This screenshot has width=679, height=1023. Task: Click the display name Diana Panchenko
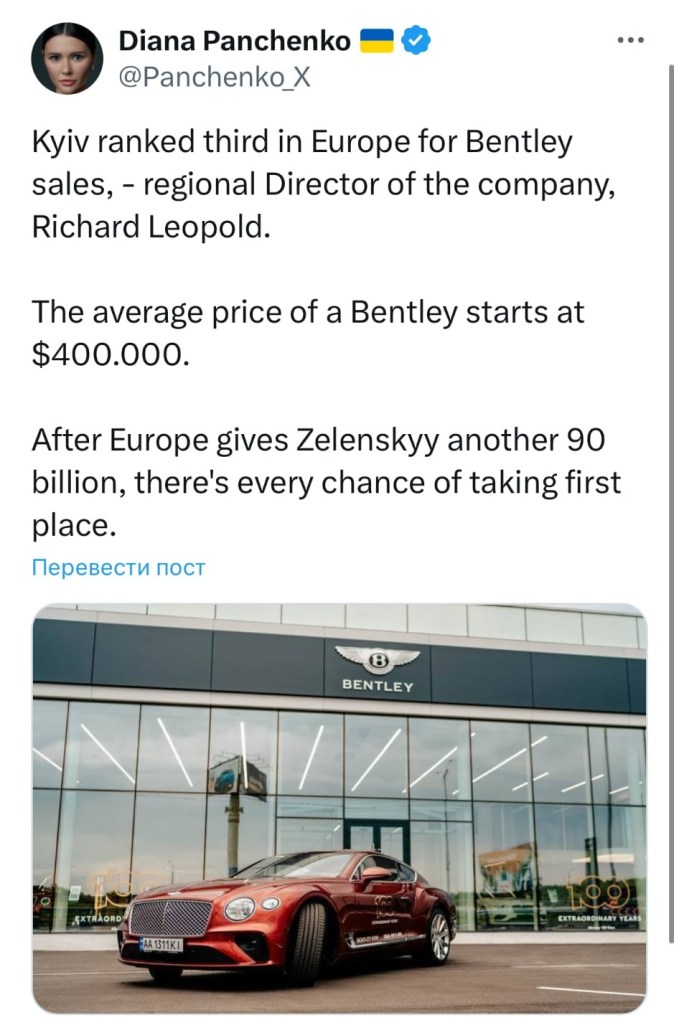[x=234, y=40]
